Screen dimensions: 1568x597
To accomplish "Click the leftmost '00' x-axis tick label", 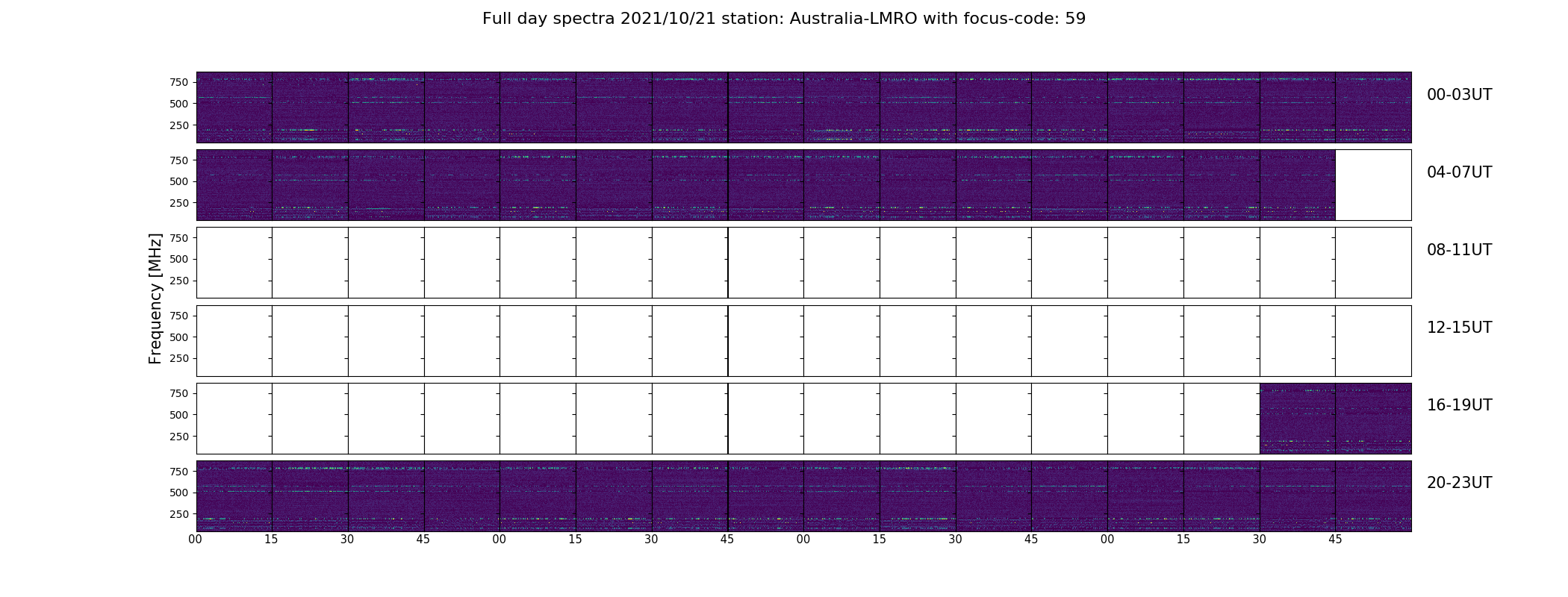I will click(x=196, y=540).
